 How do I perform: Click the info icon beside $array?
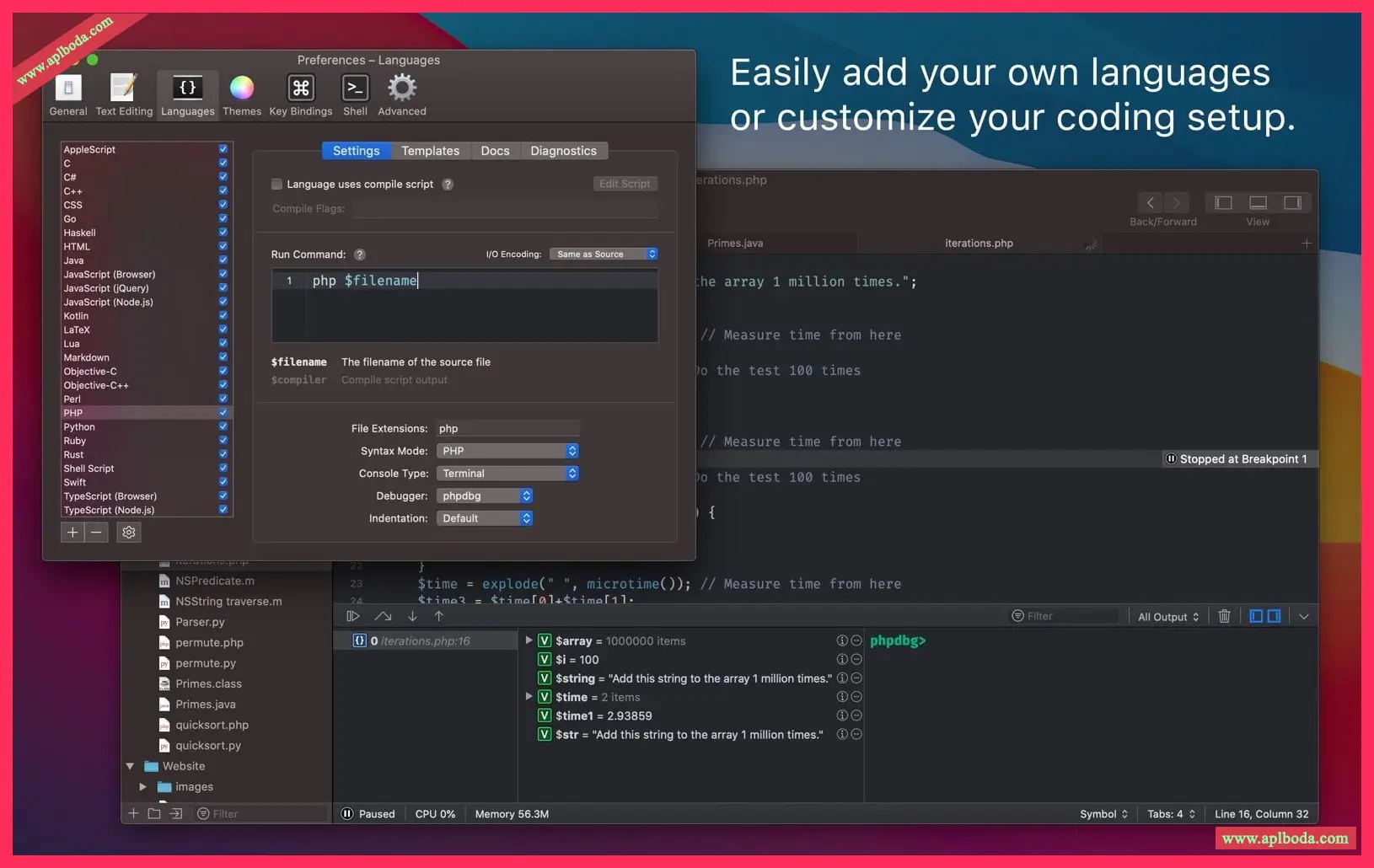coord(841,640)
